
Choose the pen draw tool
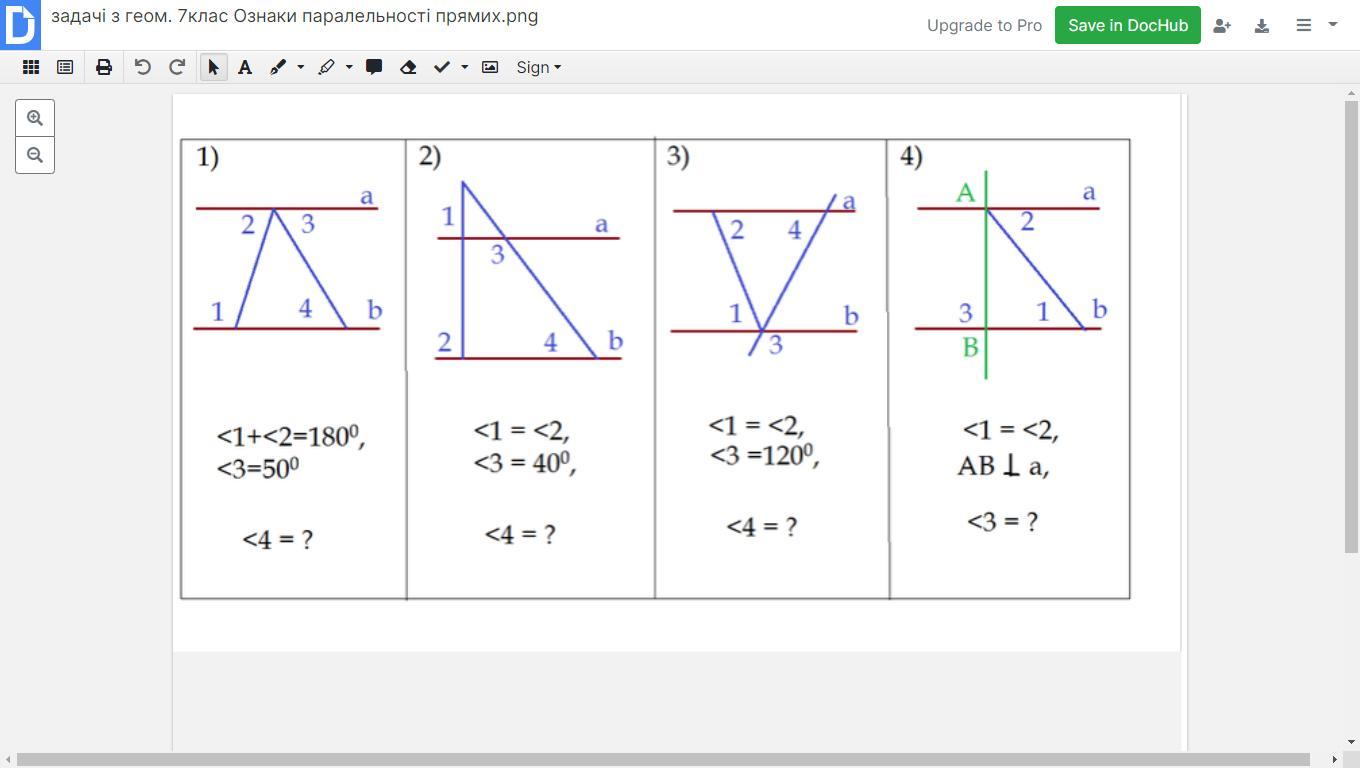pyautogui.click(x=278, y=67)
